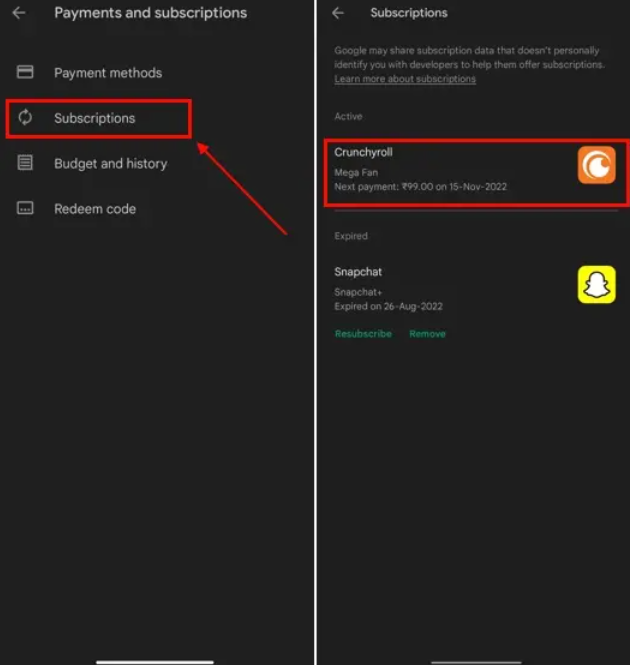Viewport: 630px width, 665px height.
Task: Tap the Budget and history list icon
Action: (x=25, y=163)
